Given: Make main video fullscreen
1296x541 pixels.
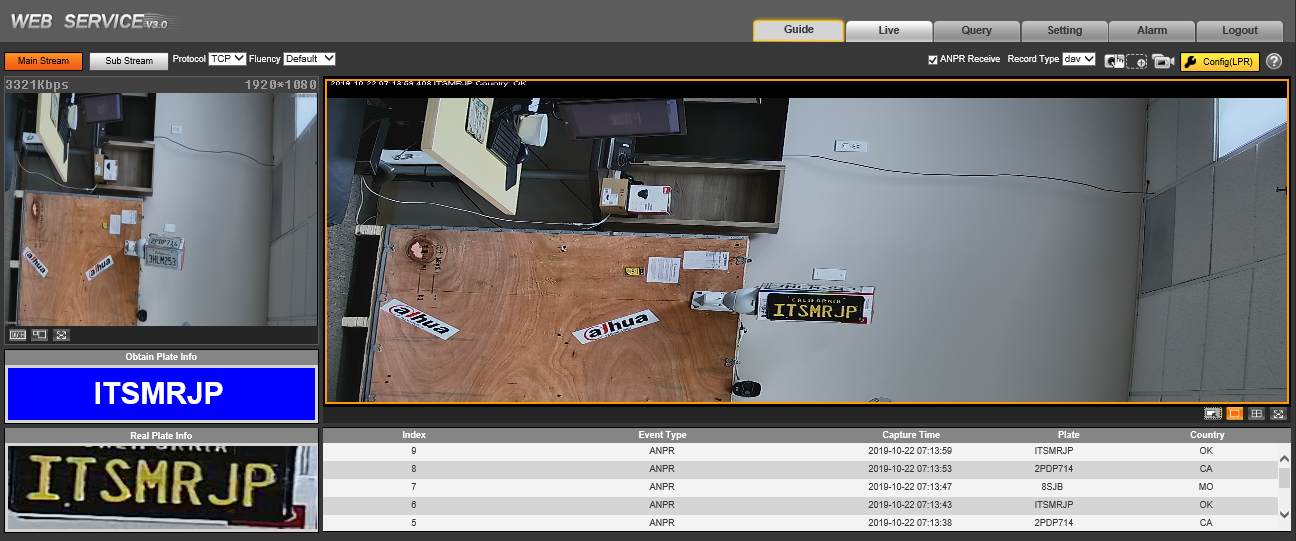Looking at the screenshot, I should 1278,413.
